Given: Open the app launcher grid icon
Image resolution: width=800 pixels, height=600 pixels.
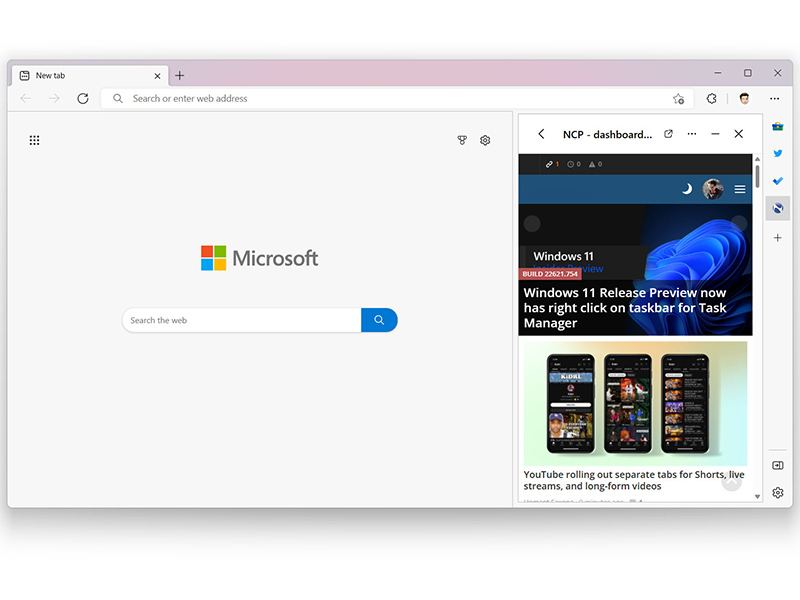Looking at the screenshot, I should [34, 140].
